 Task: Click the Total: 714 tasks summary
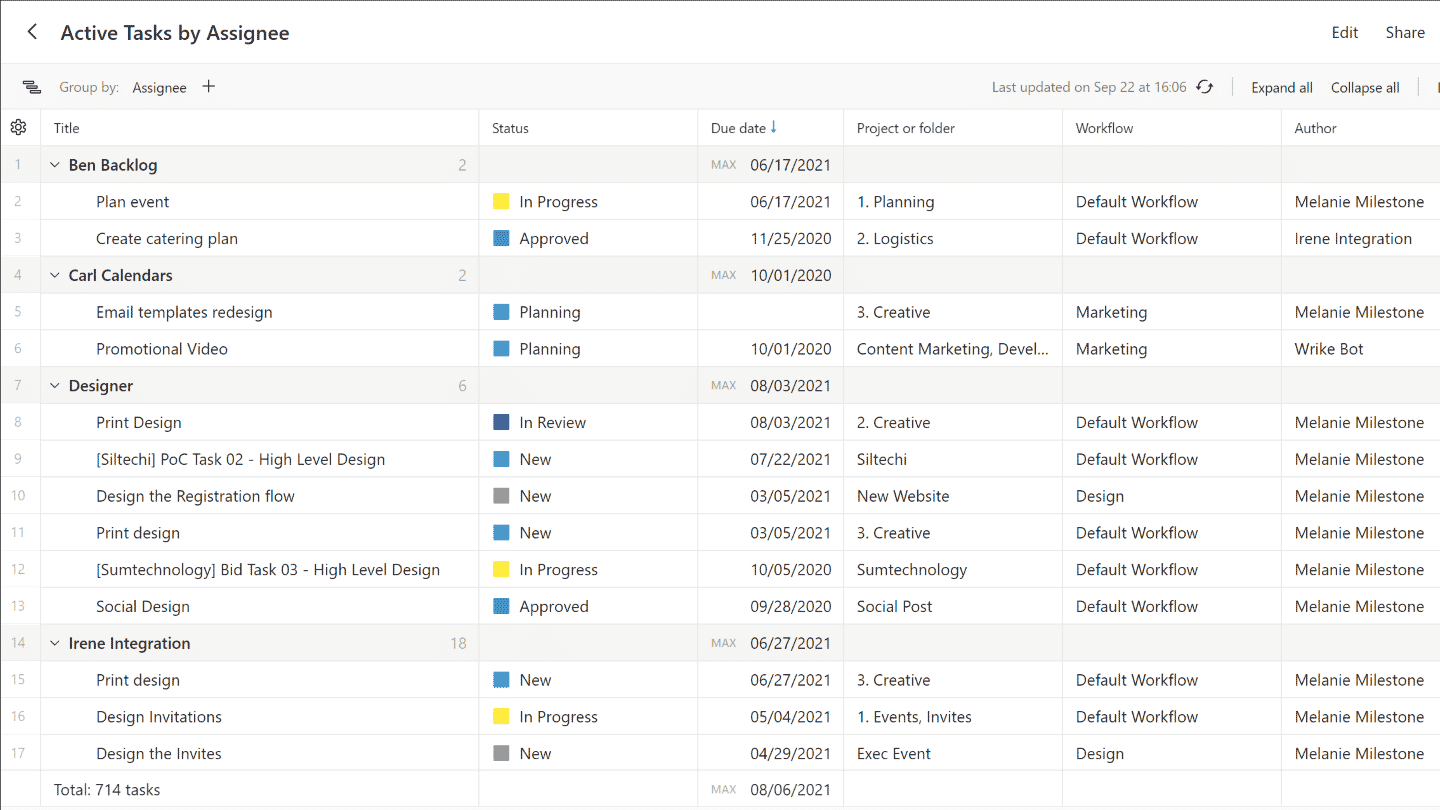pyautogui.click(x=107, y=790)
